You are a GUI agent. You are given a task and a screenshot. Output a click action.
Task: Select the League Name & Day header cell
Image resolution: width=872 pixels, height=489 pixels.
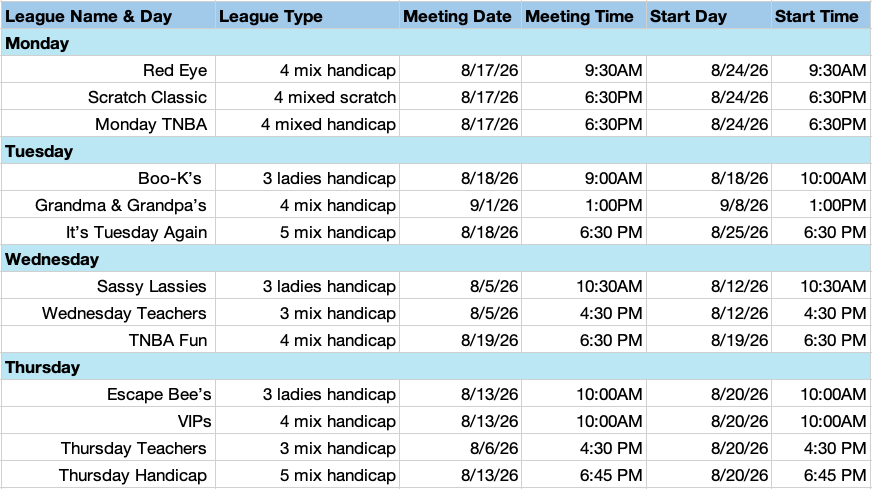108,16
